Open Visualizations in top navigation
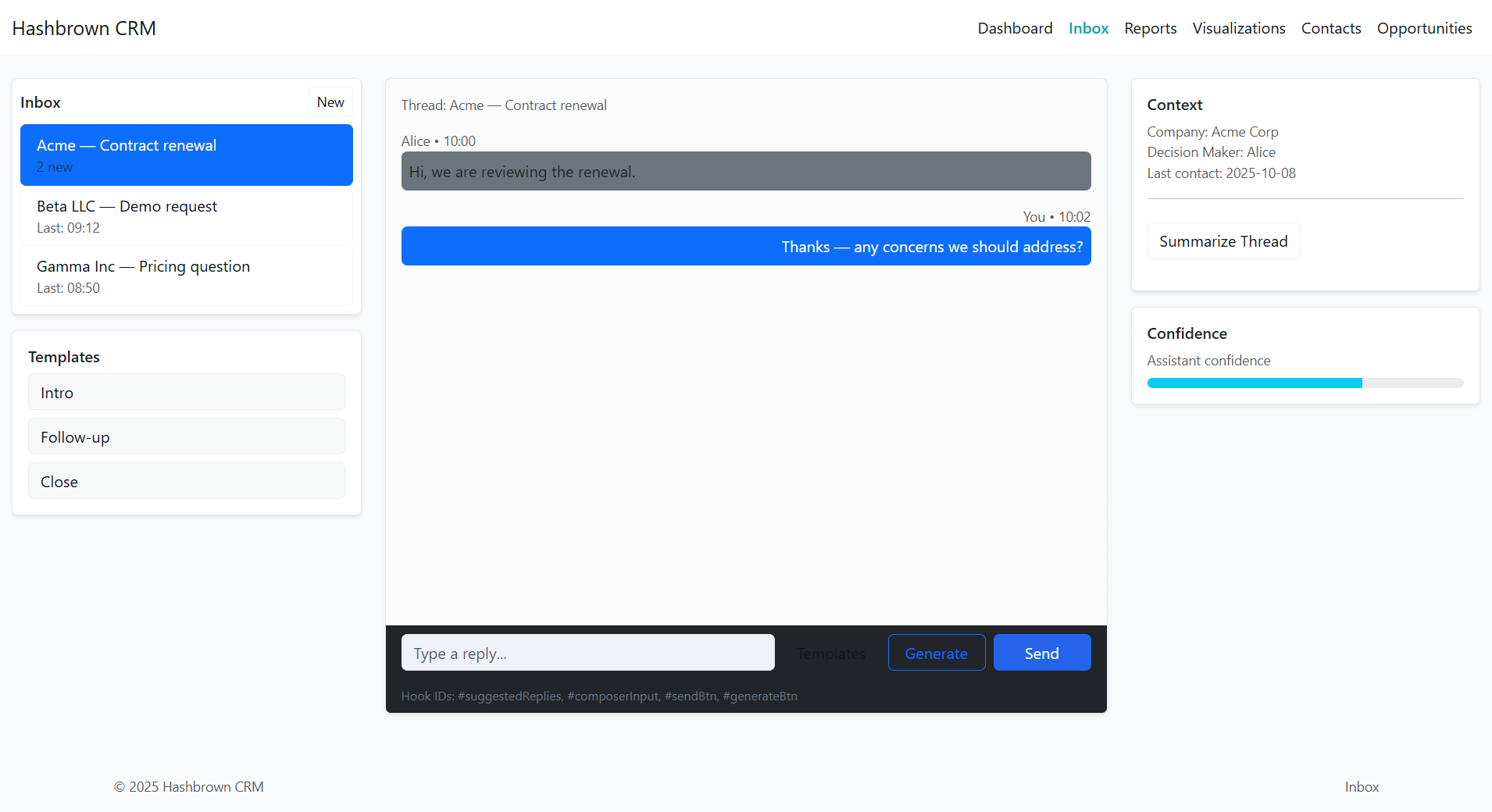Image resolution: width=1492 pixels, height=812 pixels. [x=1238, y=28]
